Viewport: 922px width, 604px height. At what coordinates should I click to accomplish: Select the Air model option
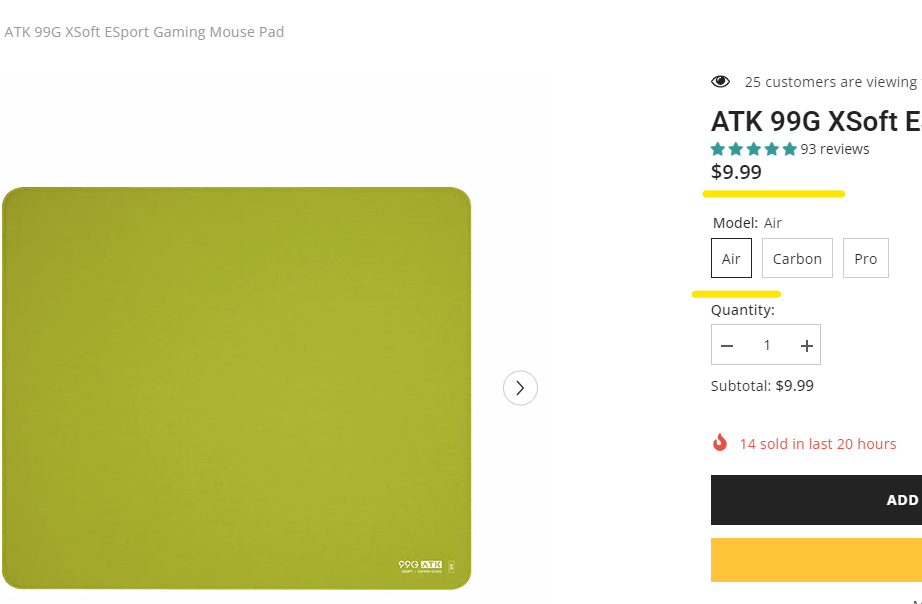point(731,259)
